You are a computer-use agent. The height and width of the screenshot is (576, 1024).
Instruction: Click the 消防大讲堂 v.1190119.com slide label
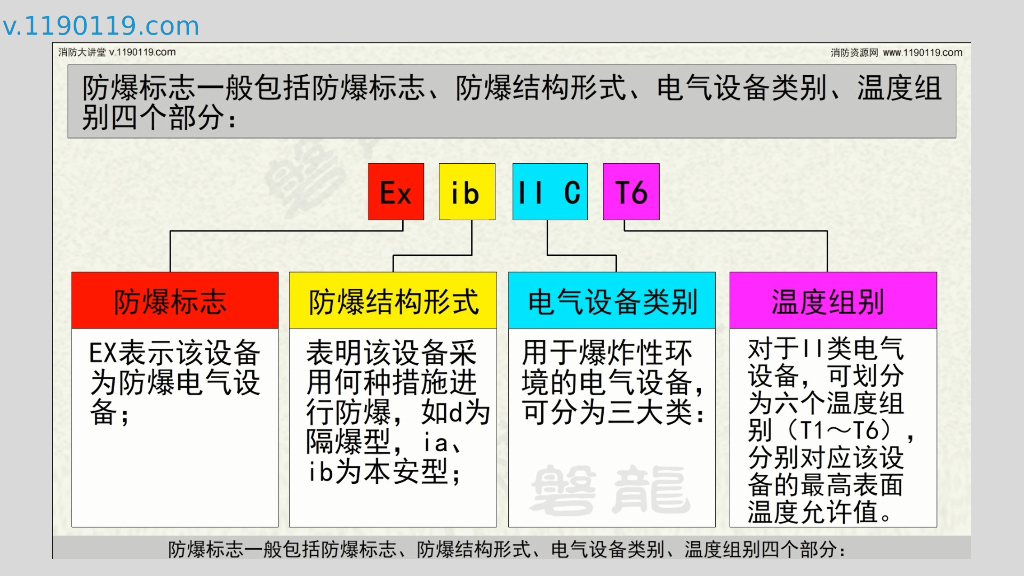117,52
